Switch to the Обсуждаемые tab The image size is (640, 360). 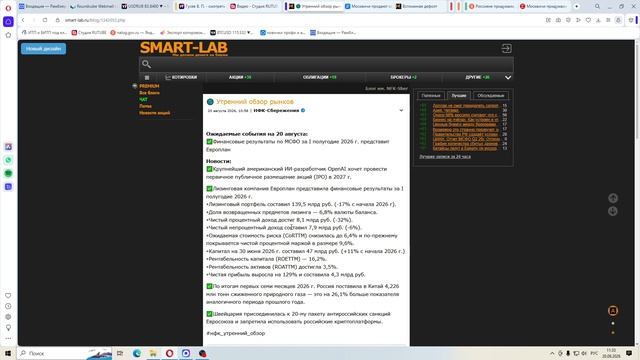coord(491,96)
